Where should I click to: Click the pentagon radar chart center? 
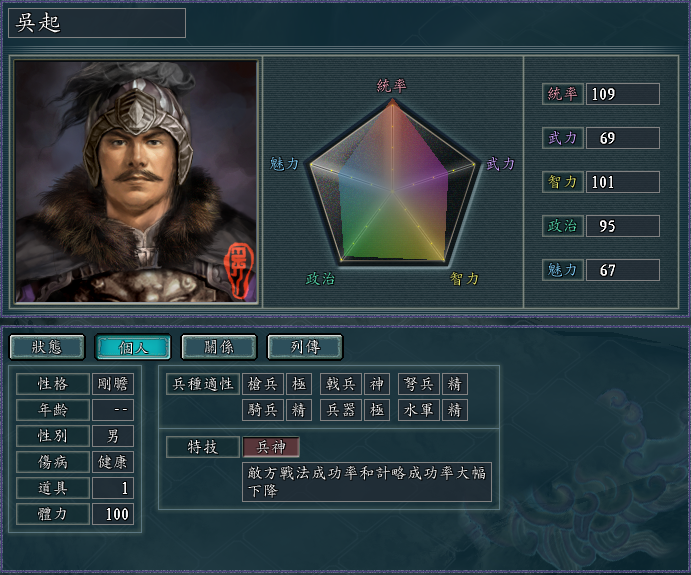[x=392, y=191]
